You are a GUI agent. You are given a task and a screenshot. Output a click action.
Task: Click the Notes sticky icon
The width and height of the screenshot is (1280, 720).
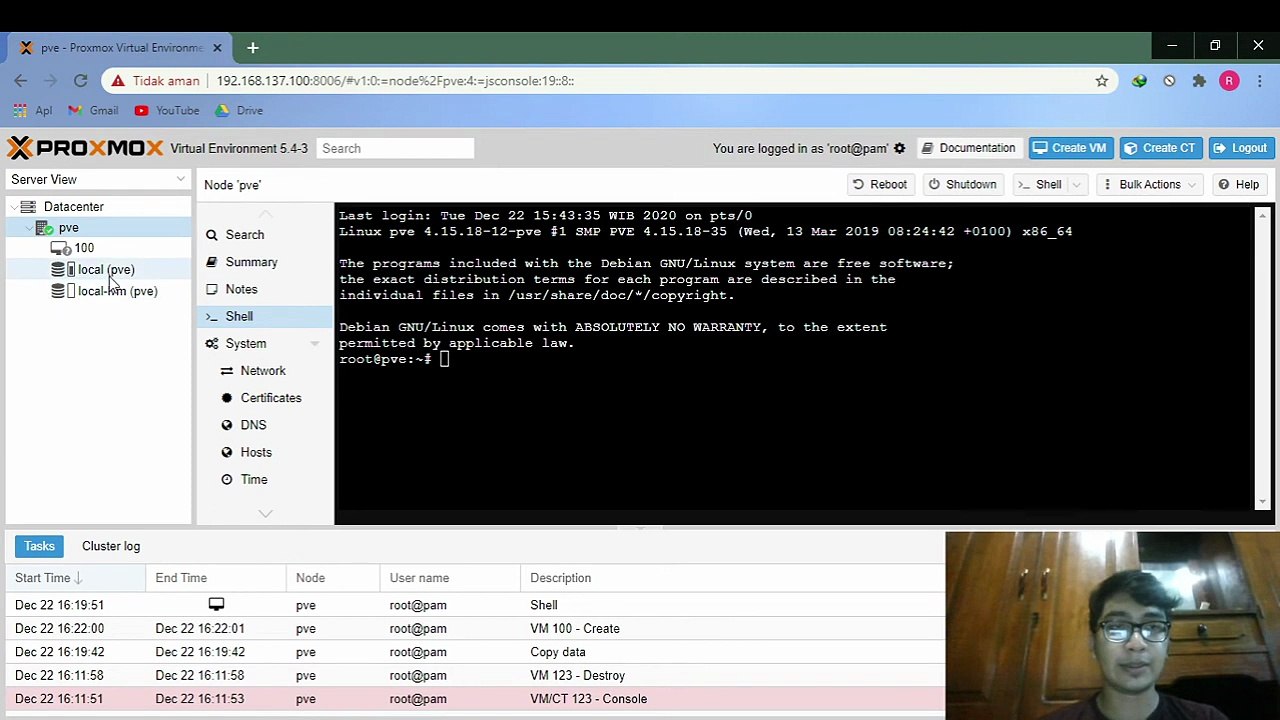point(211,289)
